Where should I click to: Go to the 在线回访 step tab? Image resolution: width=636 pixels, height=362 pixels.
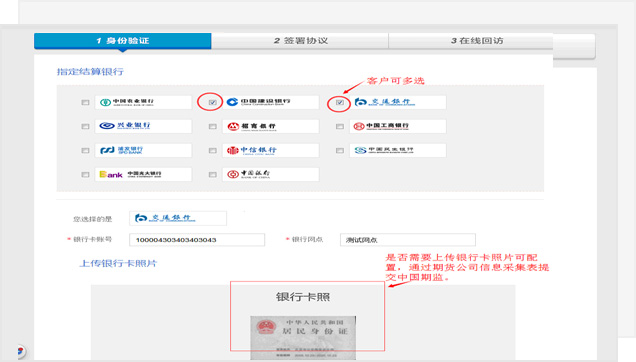pyautogui.click(x=471, y=41)
